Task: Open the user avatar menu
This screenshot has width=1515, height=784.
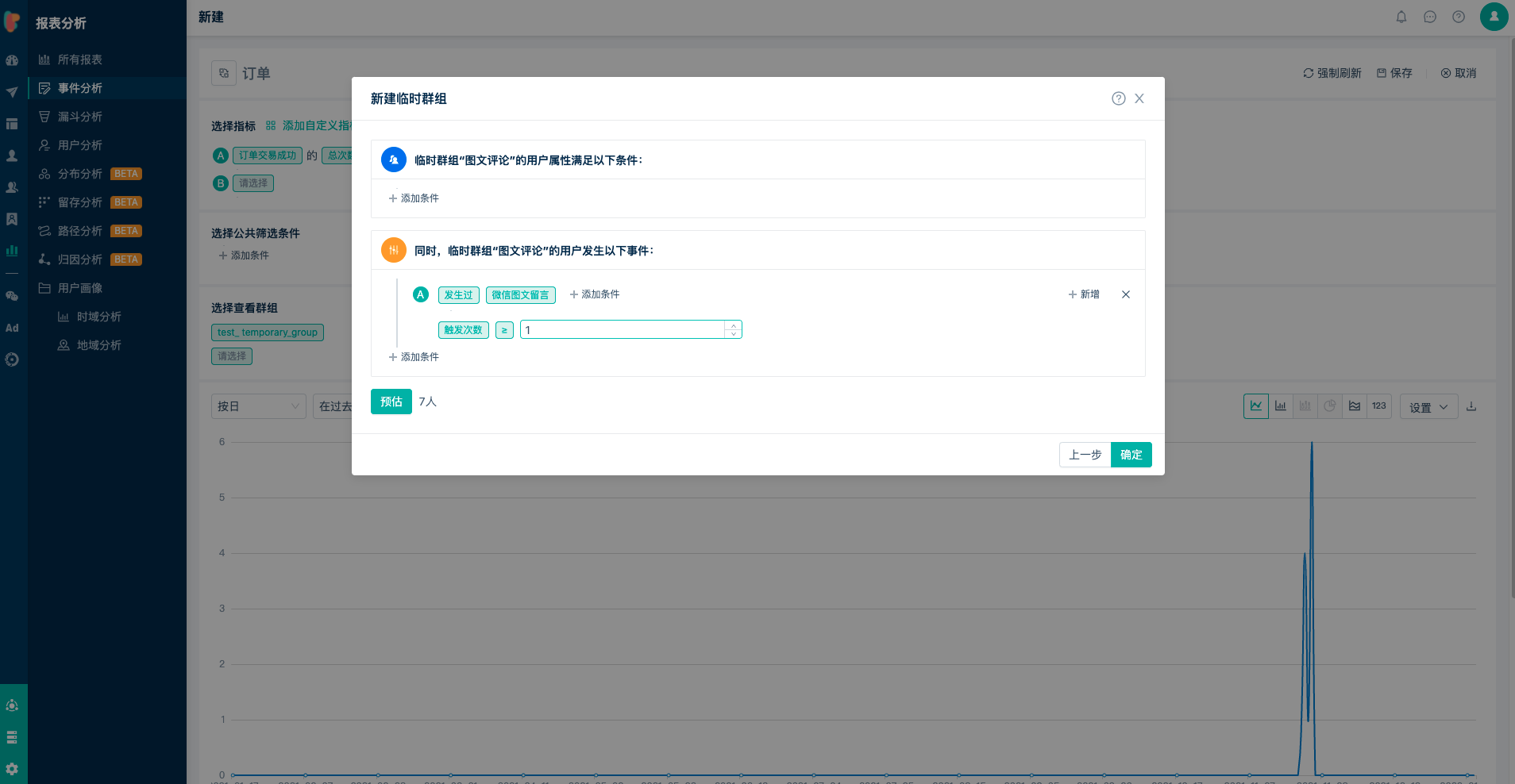Action: (x=1494, y=17)
